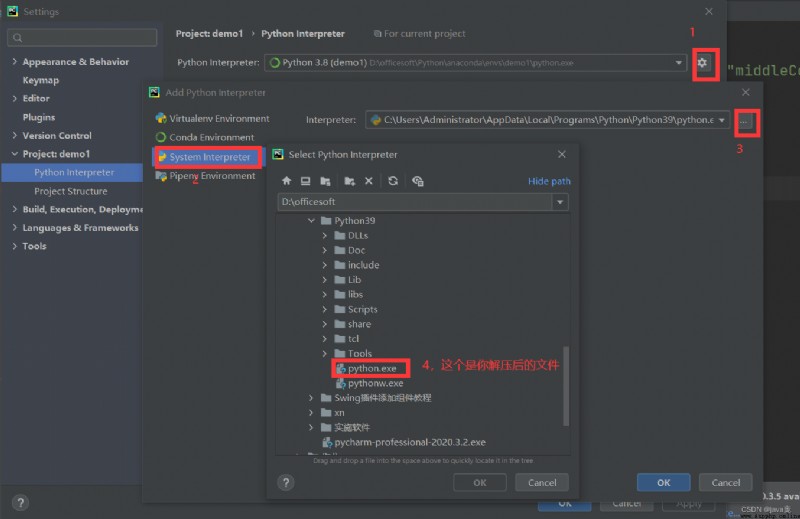Collapse Project: demo1 section
Viewport: 800px width, 519px height.
14,154
